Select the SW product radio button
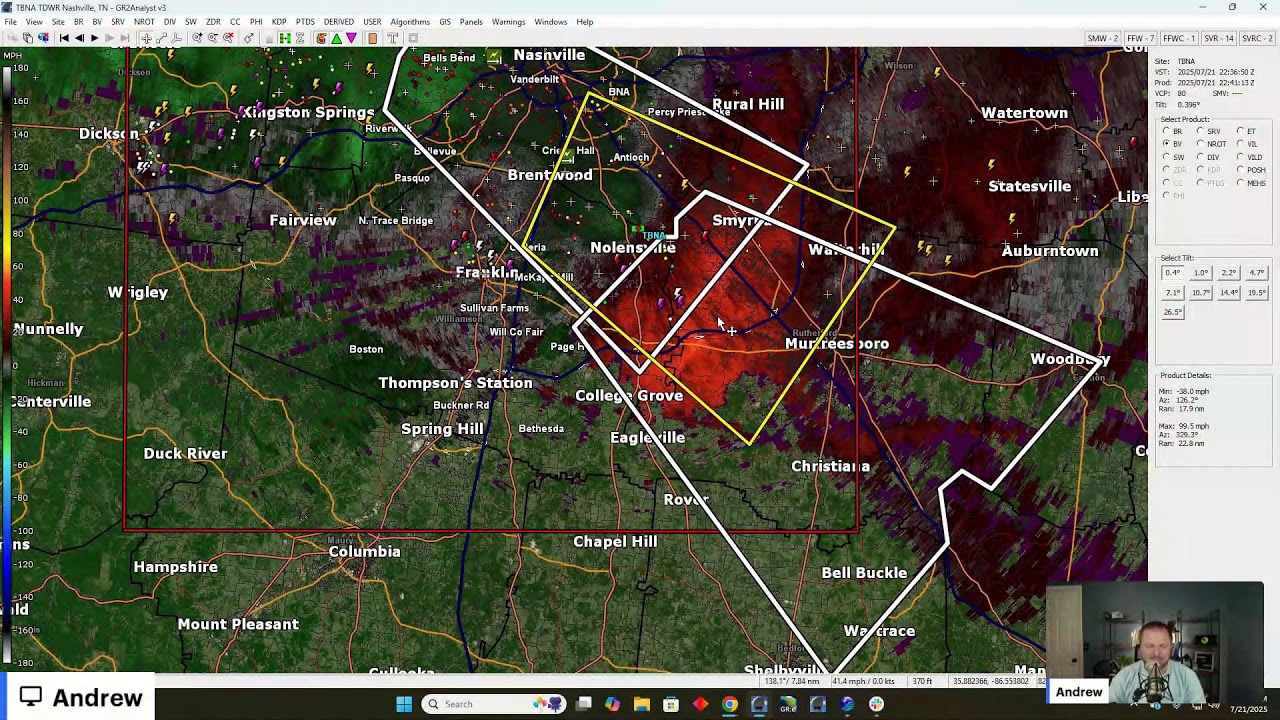This screenshot has height=720, width=1280. (x=1167, y=156)
